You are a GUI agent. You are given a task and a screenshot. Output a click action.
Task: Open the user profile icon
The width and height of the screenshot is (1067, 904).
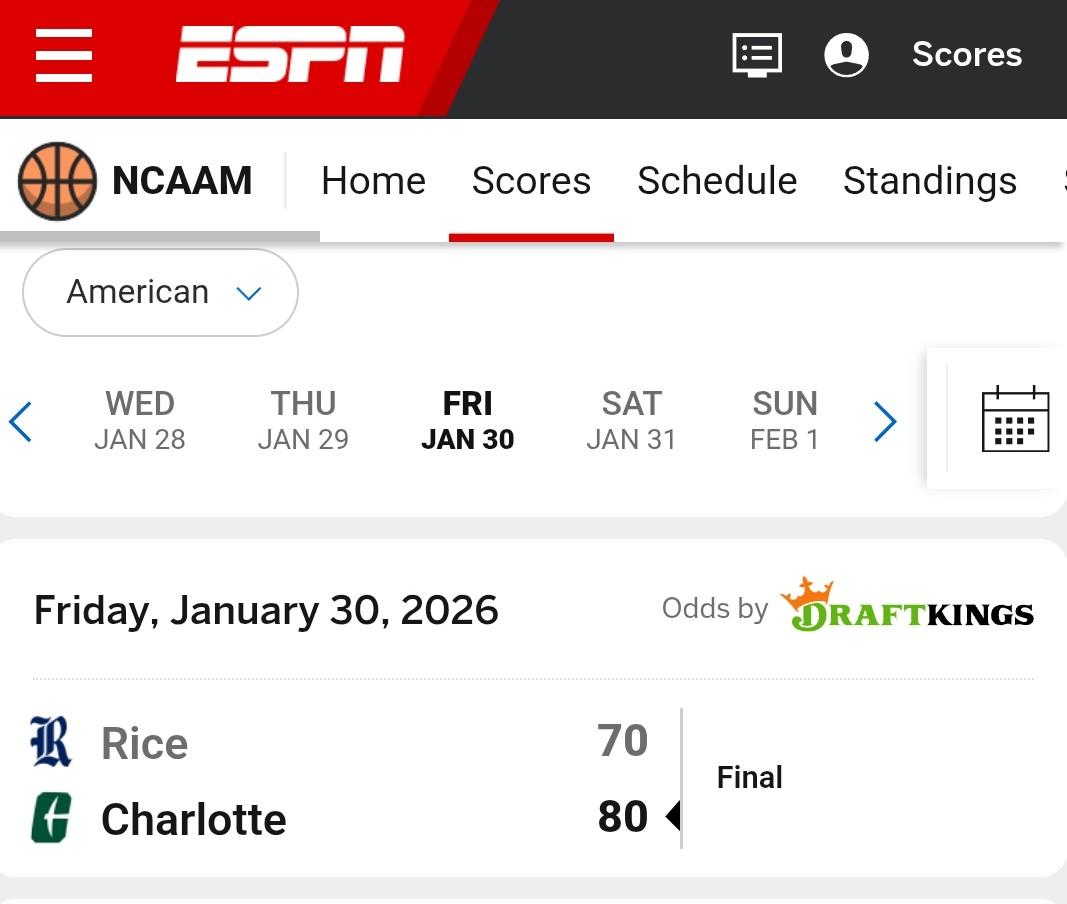846,55
